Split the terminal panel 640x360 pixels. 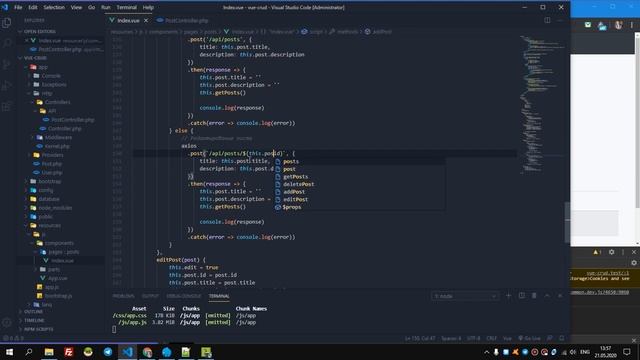pyautogui.click(x=522, y=296)
